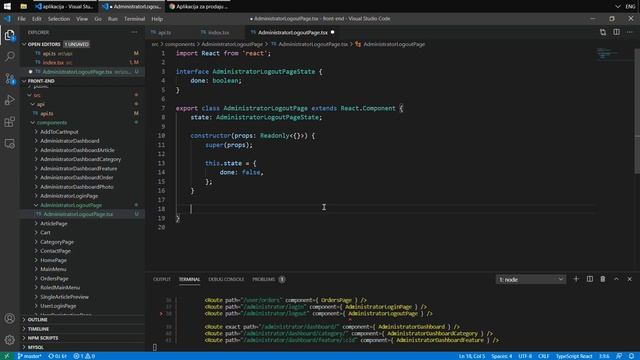
Task: Open the Run and Debug view
Action: pos(9,100)
